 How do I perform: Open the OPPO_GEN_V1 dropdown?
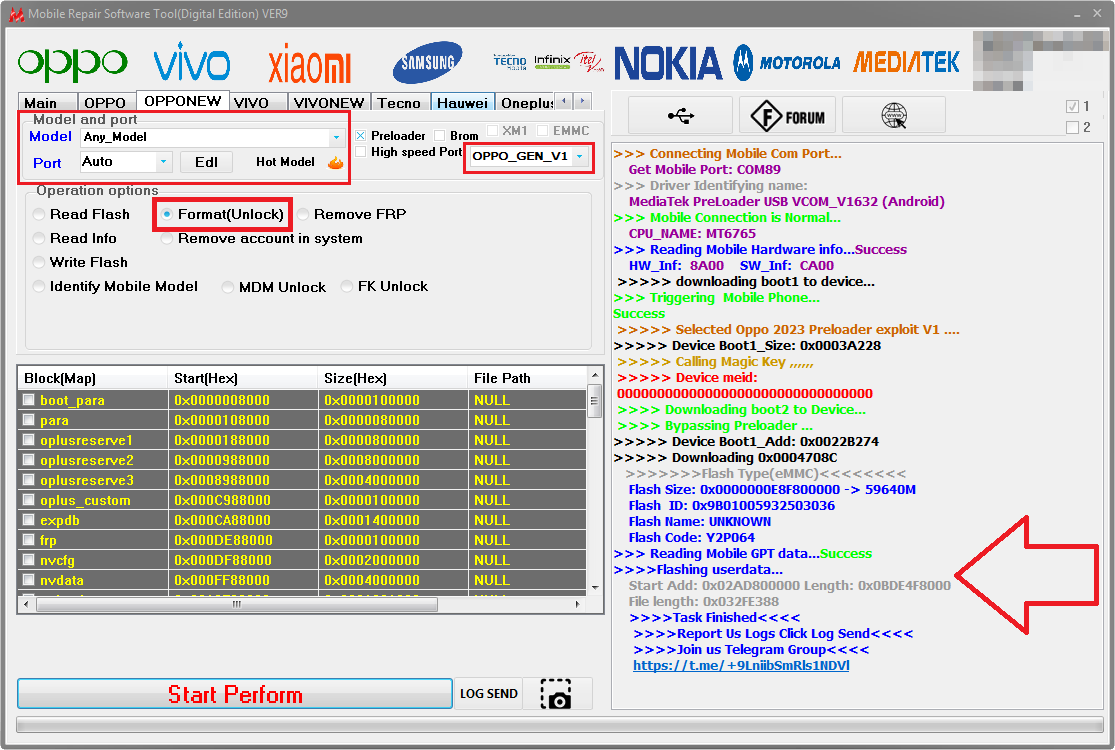click(580, 156)
